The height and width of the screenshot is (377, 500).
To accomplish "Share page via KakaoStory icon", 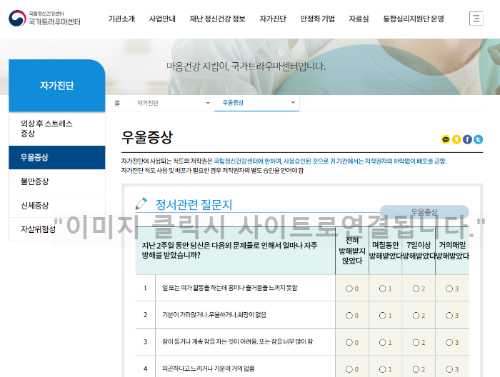I will click(x=456, y=139).
